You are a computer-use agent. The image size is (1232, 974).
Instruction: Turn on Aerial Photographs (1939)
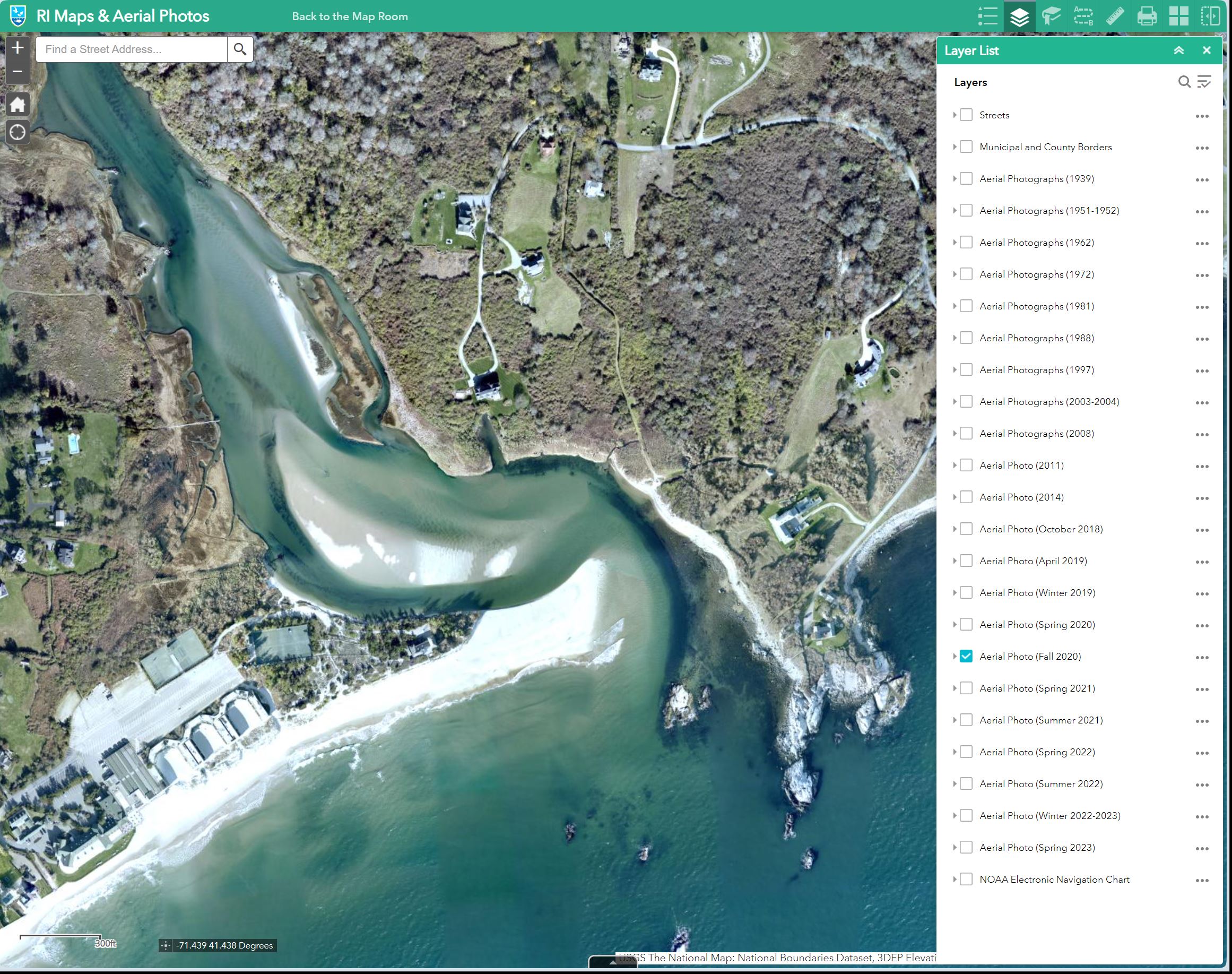(966, 178)
